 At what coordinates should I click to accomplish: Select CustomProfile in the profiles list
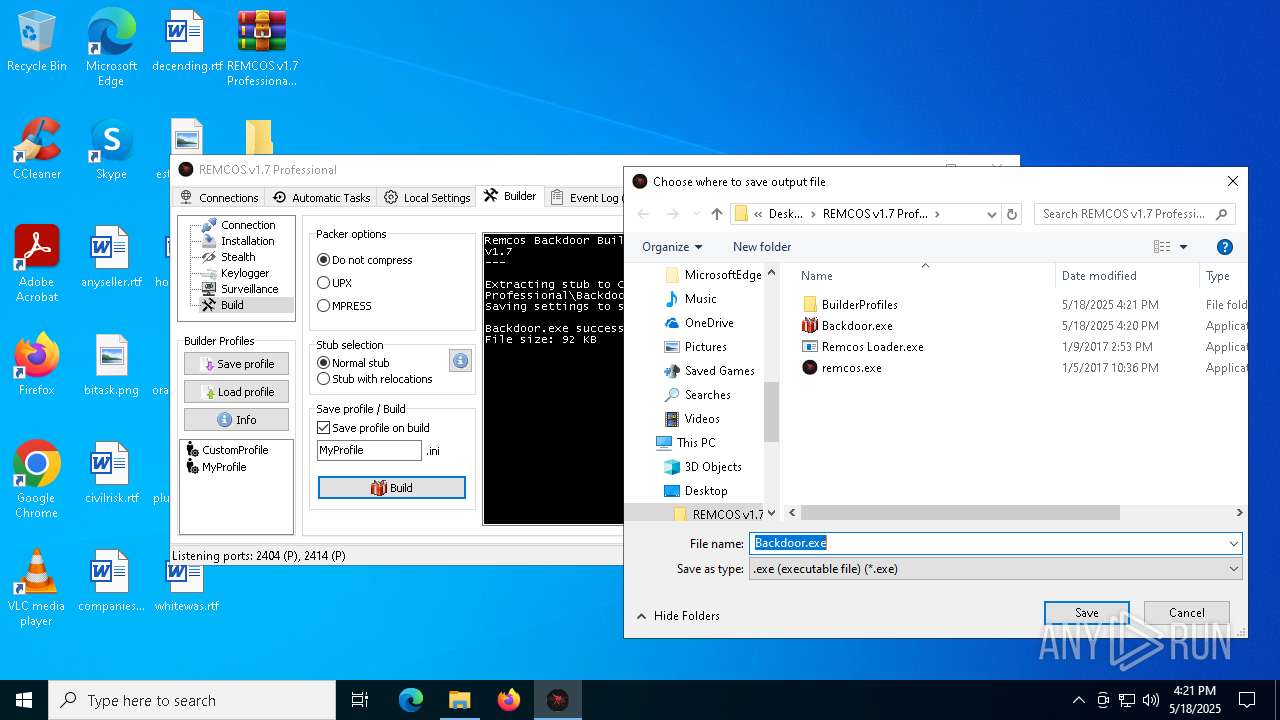[x=228, y=450]
